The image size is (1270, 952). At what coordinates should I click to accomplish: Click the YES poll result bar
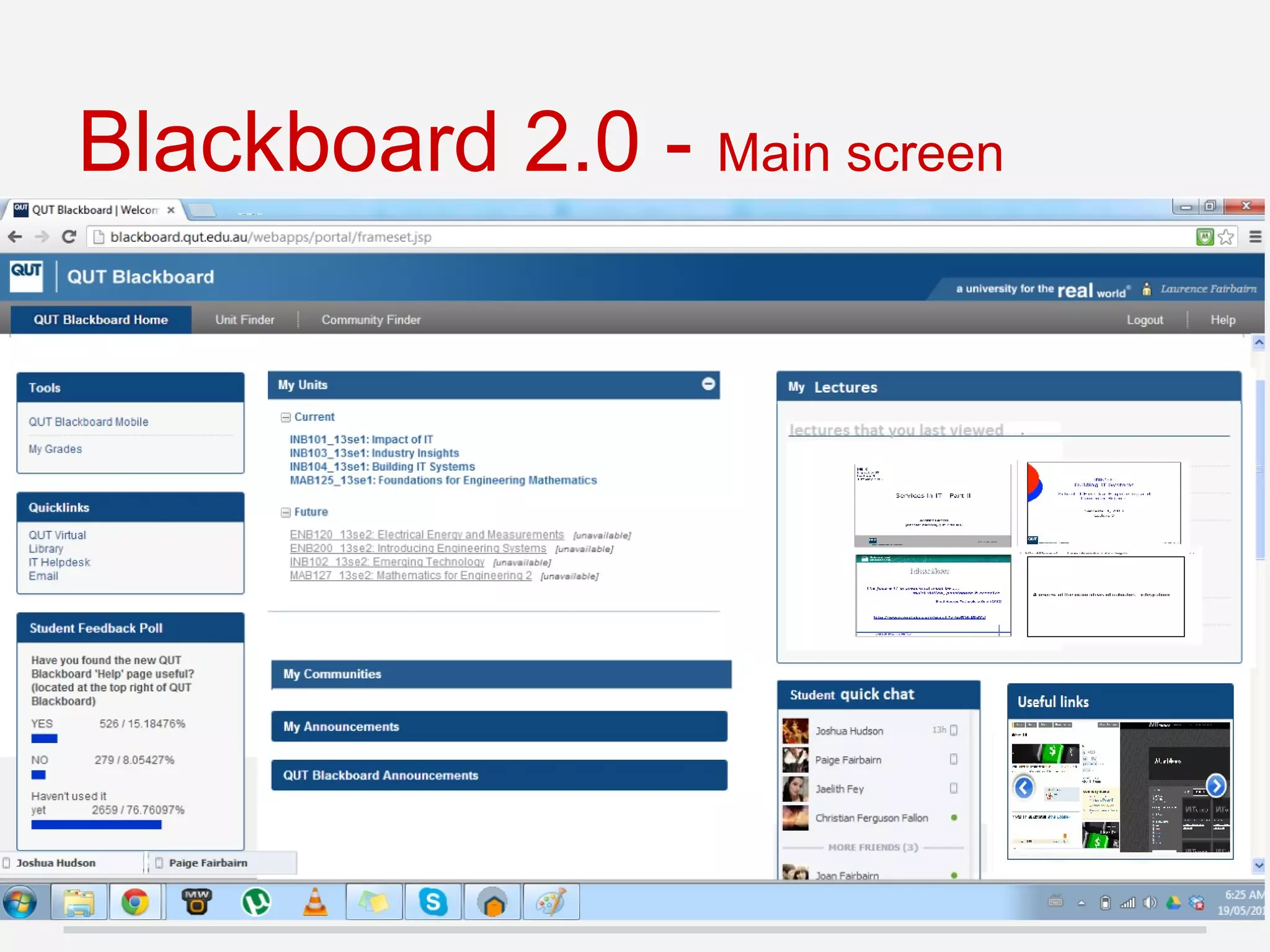[44, 738]
